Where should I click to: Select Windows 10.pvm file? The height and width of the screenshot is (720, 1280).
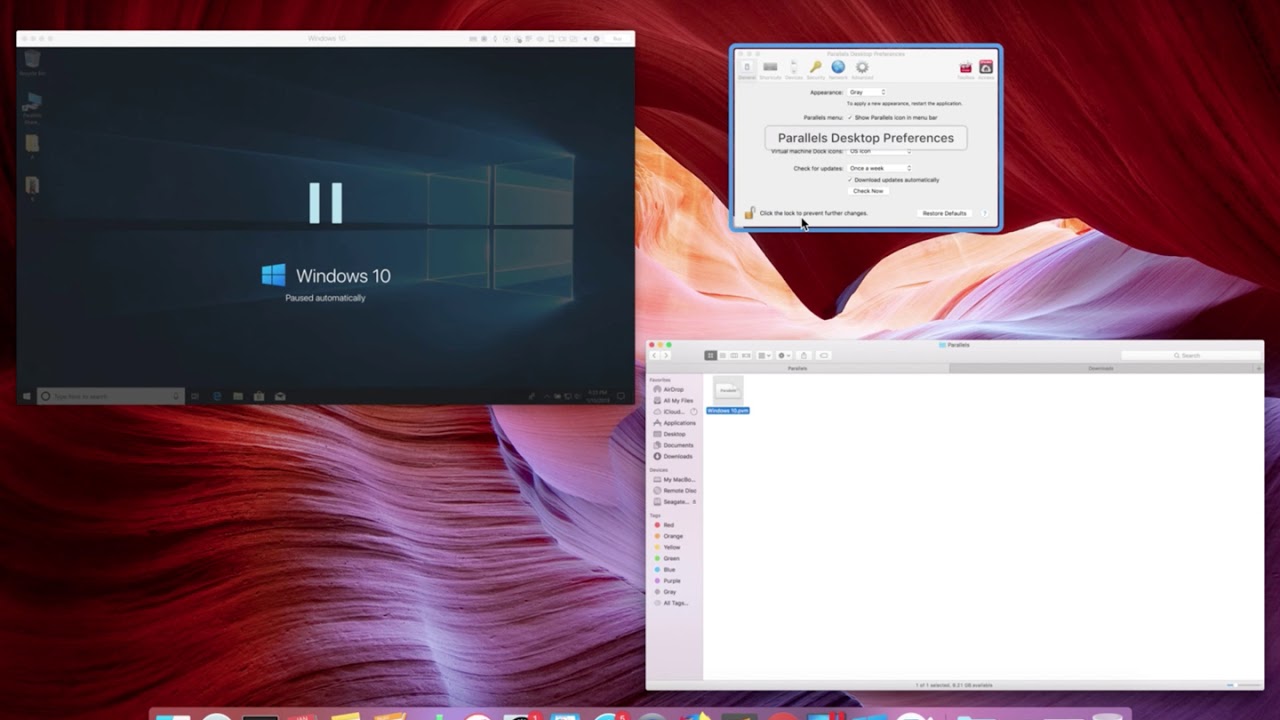tap(728, 394)
